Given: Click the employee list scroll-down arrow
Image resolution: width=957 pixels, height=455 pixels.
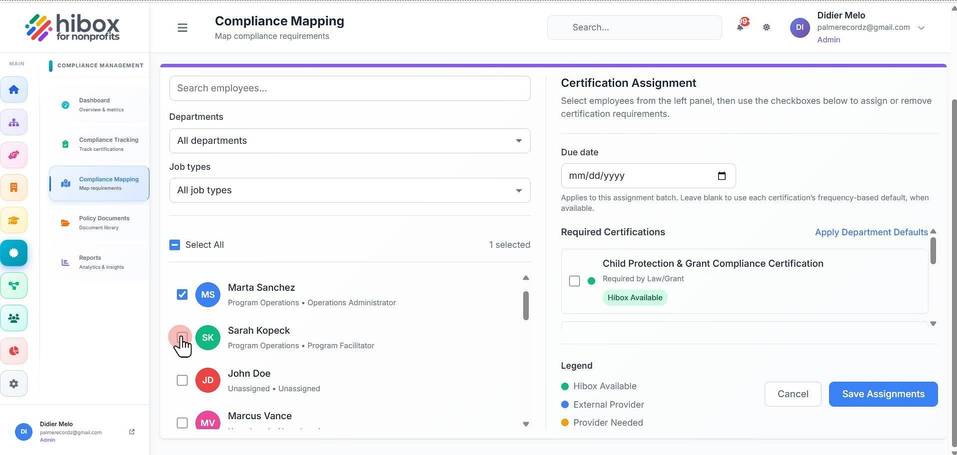Looking at the screenshot, I should [x=525, y=424].
